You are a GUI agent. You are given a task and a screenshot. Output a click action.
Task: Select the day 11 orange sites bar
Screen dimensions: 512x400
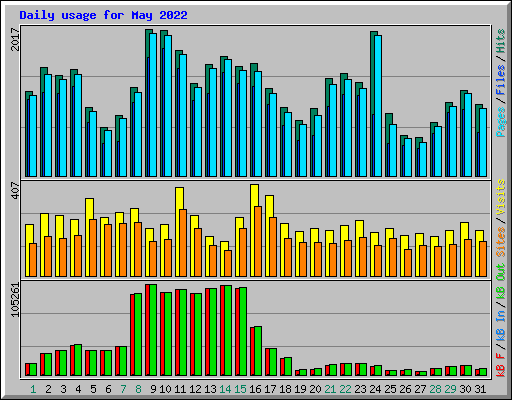(183, 243)
